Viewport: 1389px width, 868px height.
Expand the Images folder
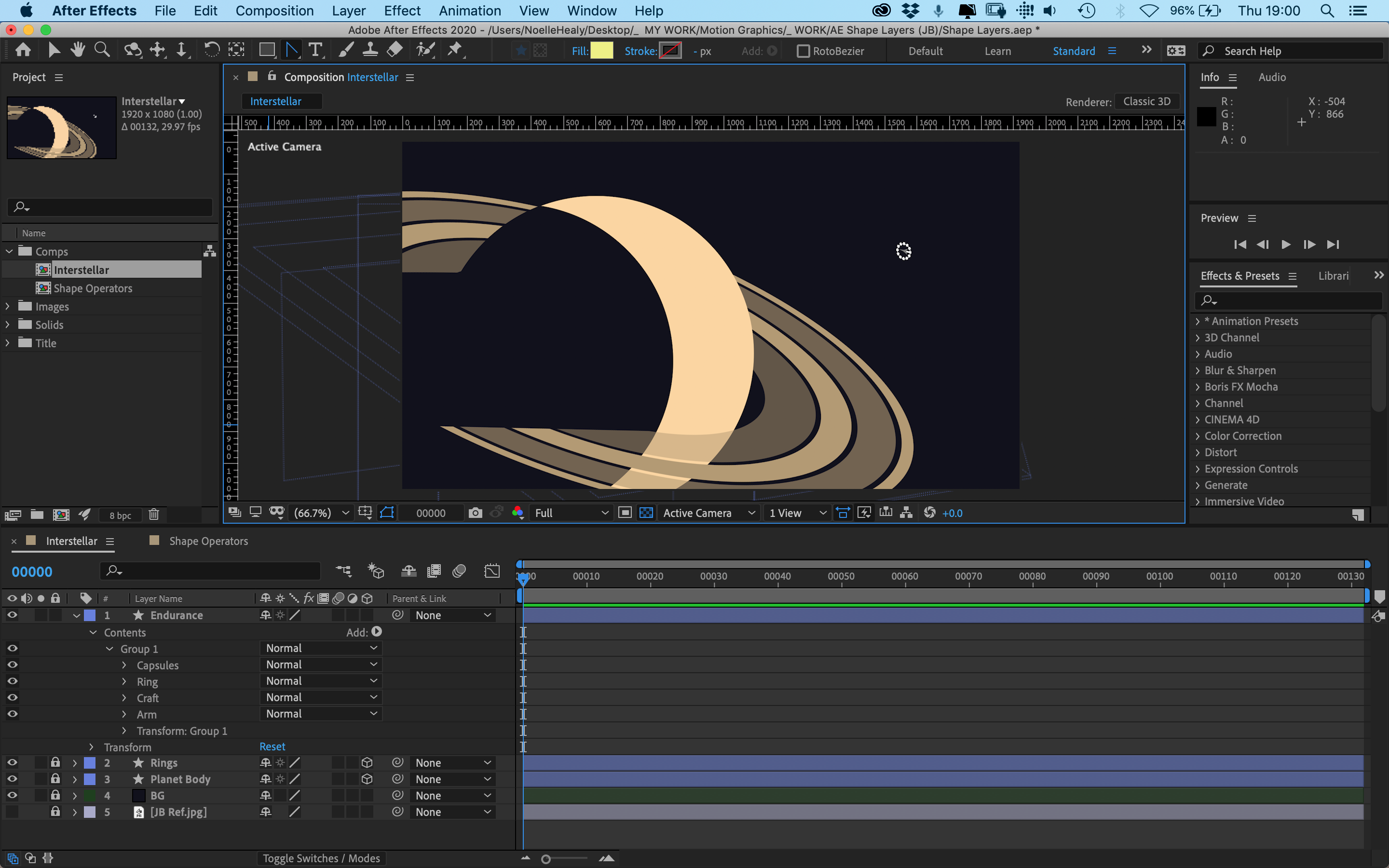pyautogui.click(x=8, y=307)
